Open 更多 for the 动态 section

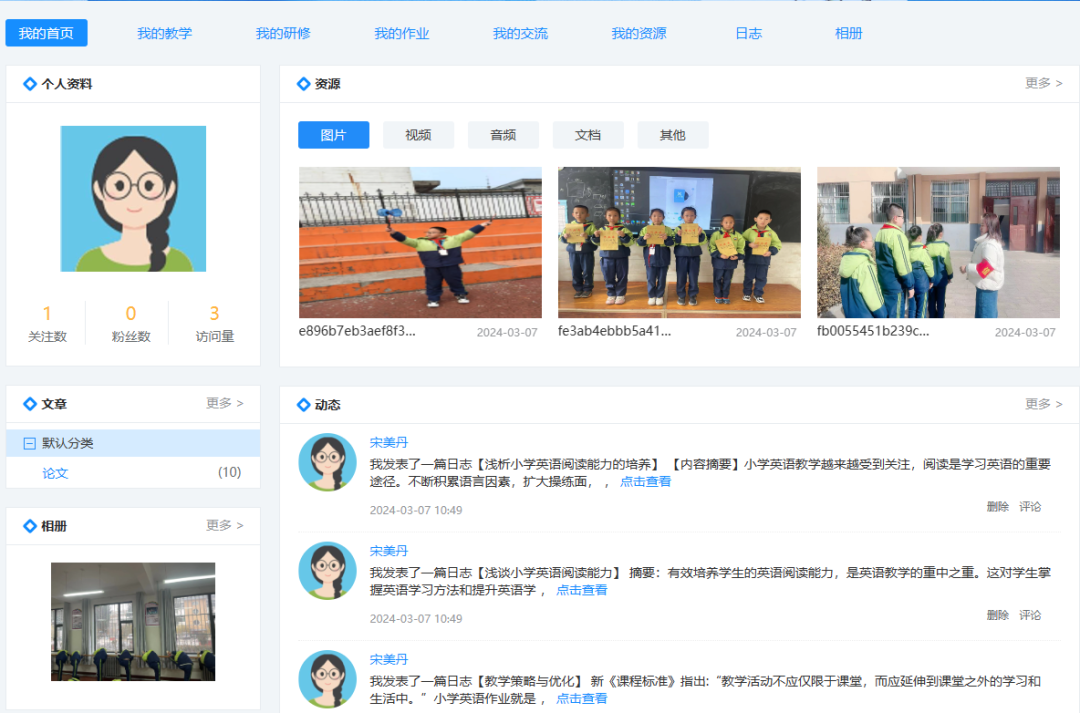(x=1044, y=404)
